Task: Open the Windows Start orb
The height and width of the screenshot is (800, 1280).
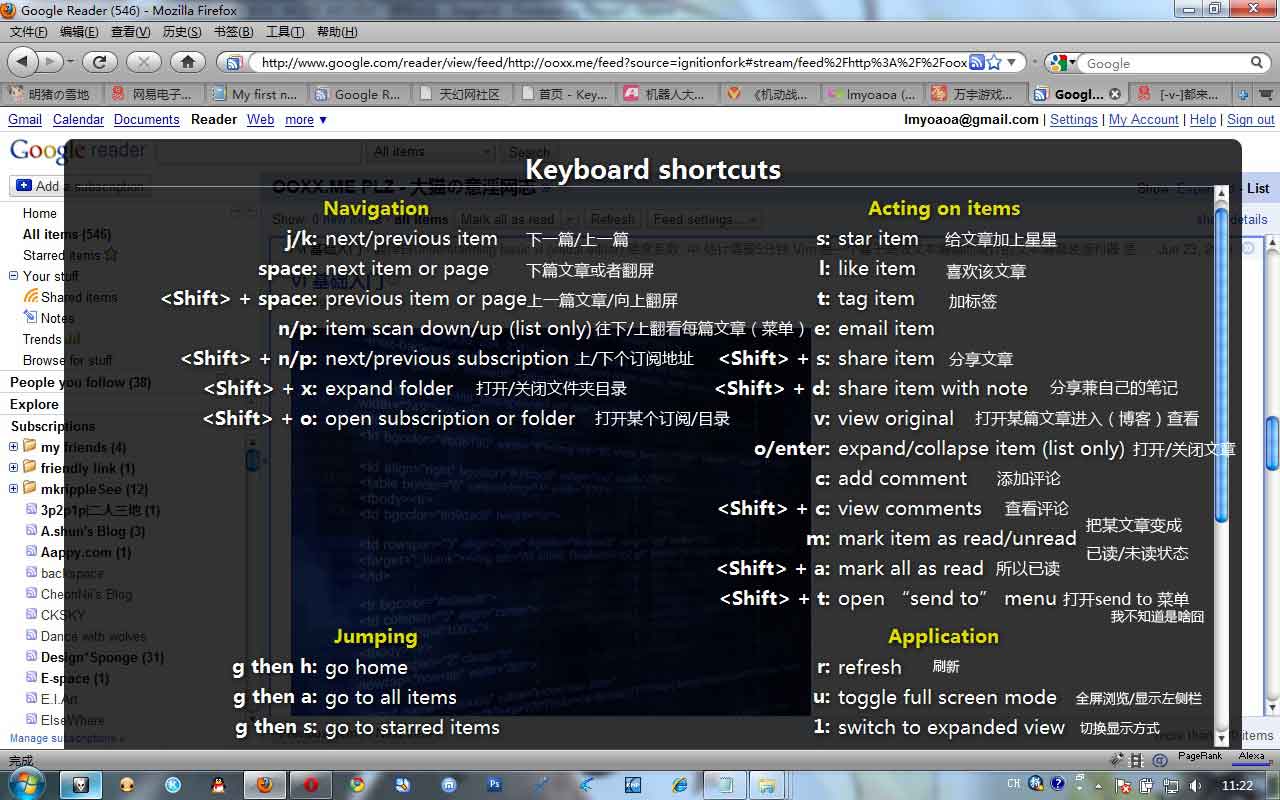Action: (x=27, y=785)
